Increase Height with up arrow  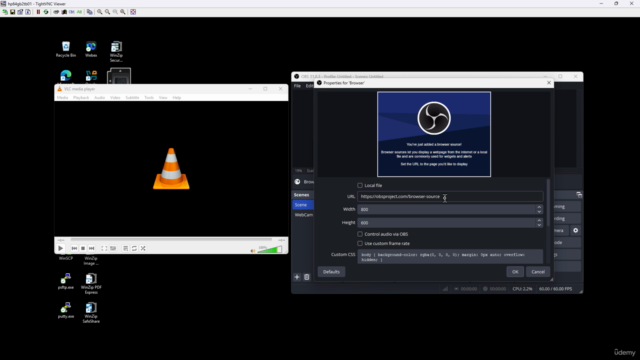click(x=539, y=220)
